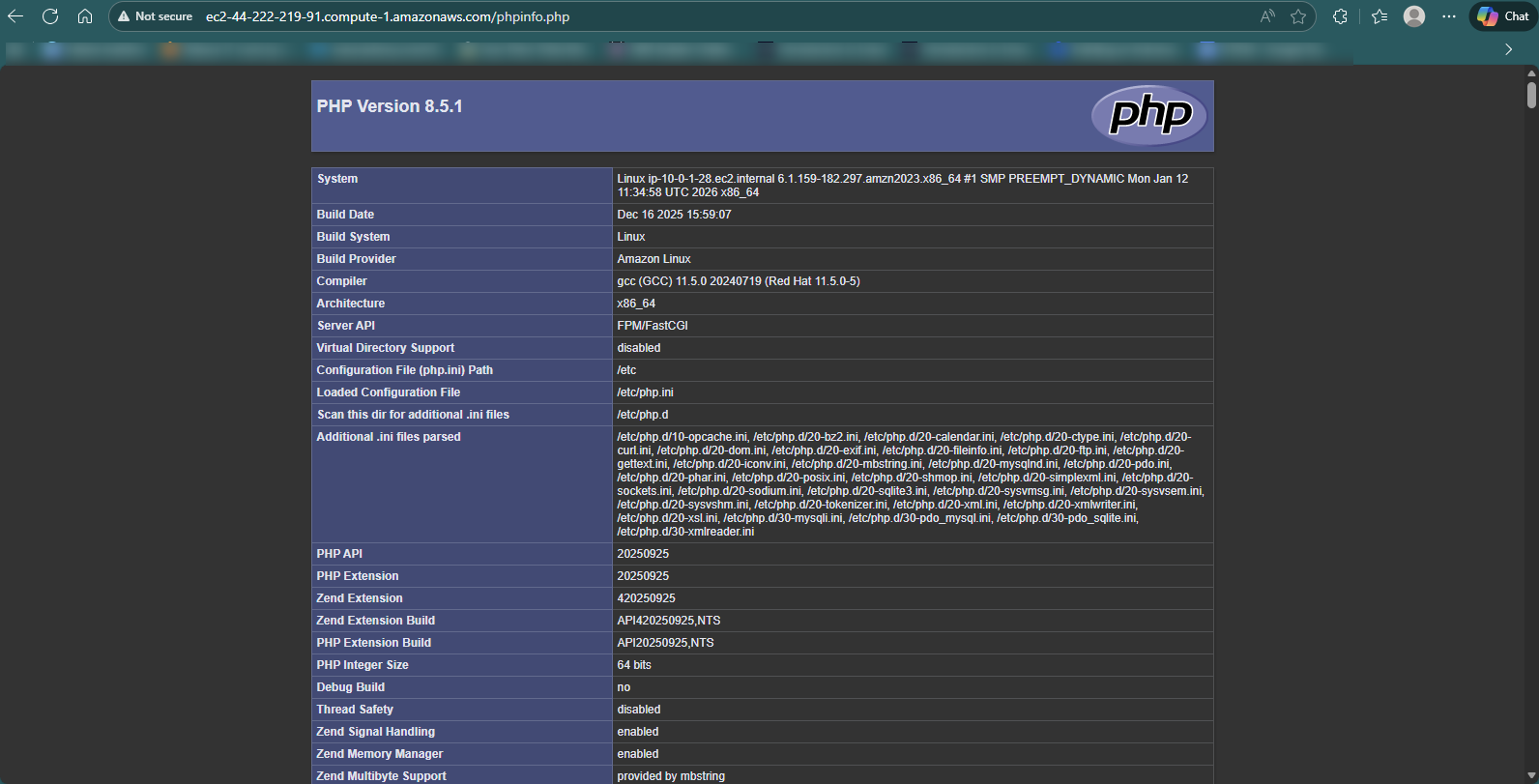
Task: Click the Thread Safety label
Action: pos(355,710)
